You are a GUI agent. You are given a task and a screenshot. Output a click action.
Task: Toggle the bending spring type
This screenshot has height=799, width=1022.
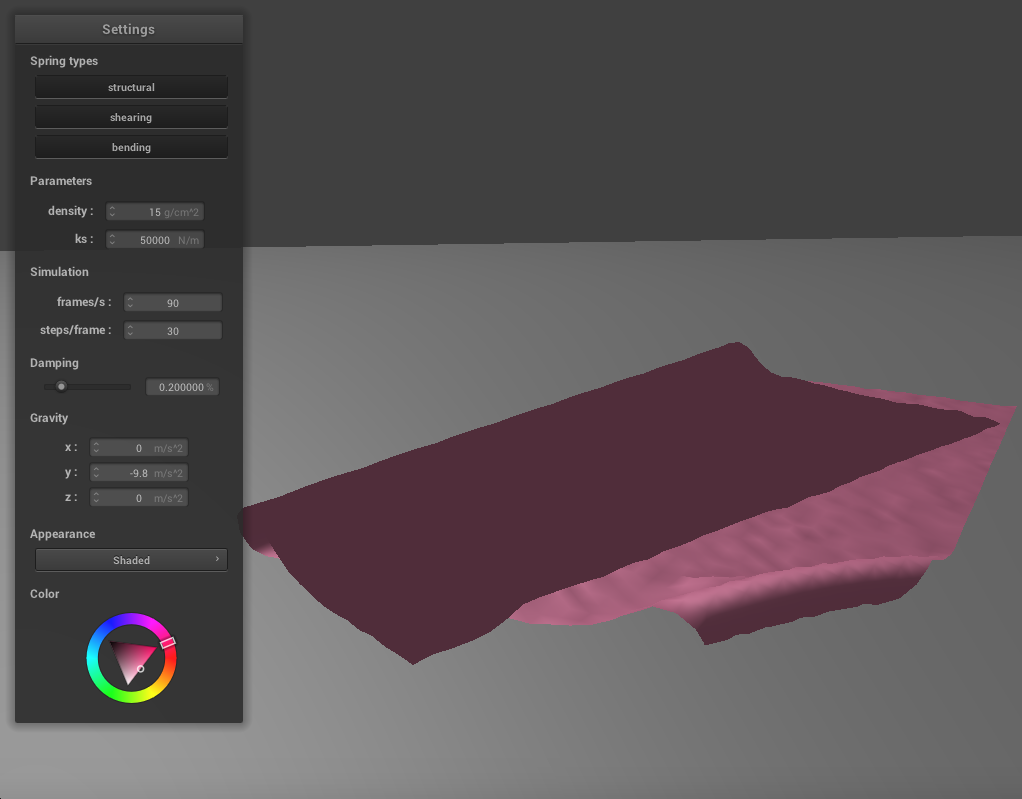coord(131,147)
